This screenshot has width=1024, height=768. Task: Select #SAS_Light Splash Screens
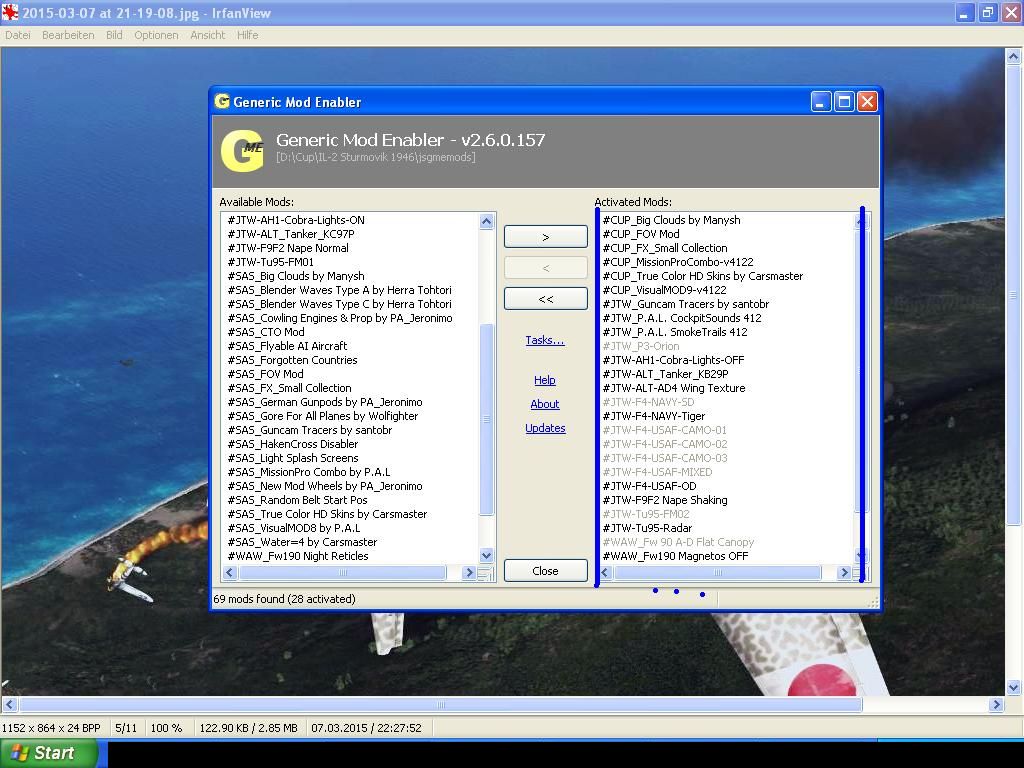[x=293, y=458]
